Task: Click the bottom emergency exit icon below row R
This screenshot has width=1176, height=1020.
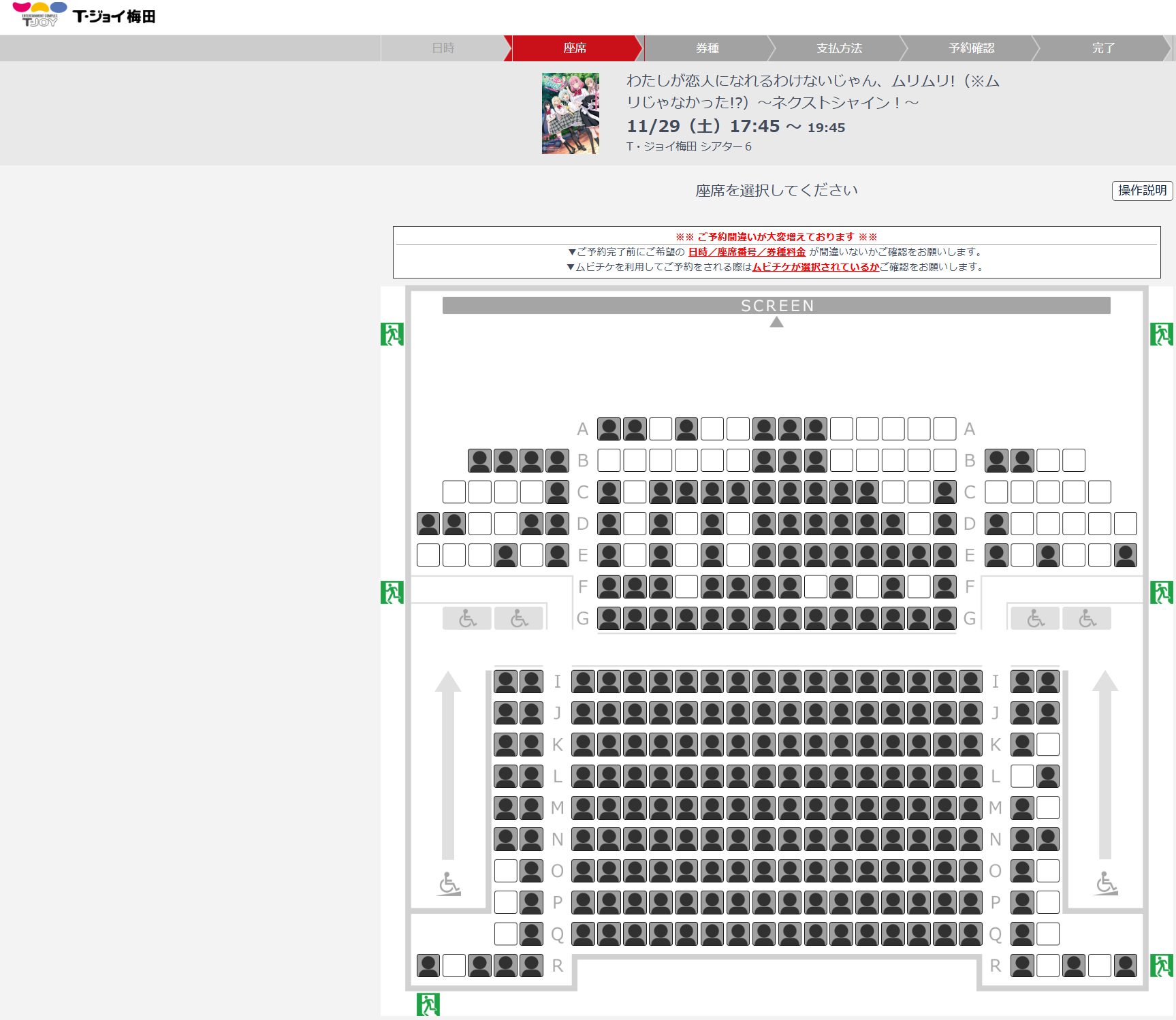Action: [x=428, y=1004]
